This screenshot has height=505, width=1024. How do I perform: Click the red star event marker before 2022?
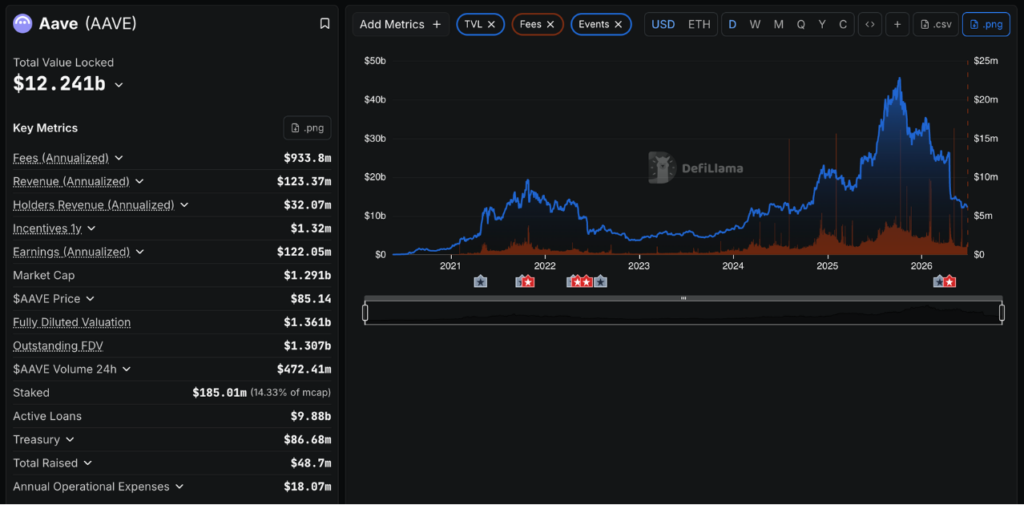pos(528,282)
